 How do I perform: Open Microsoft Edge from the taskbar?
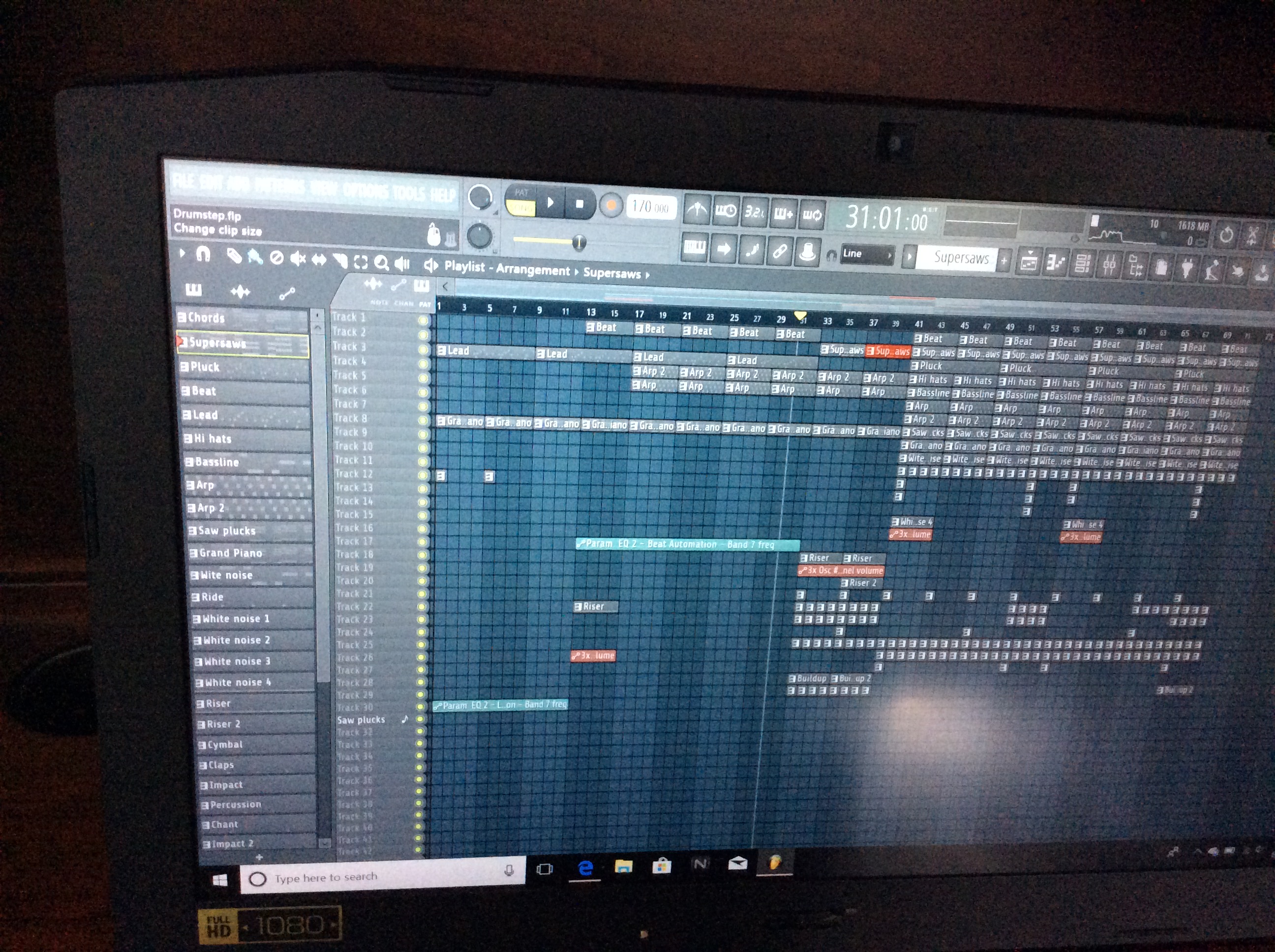point(584,868)
